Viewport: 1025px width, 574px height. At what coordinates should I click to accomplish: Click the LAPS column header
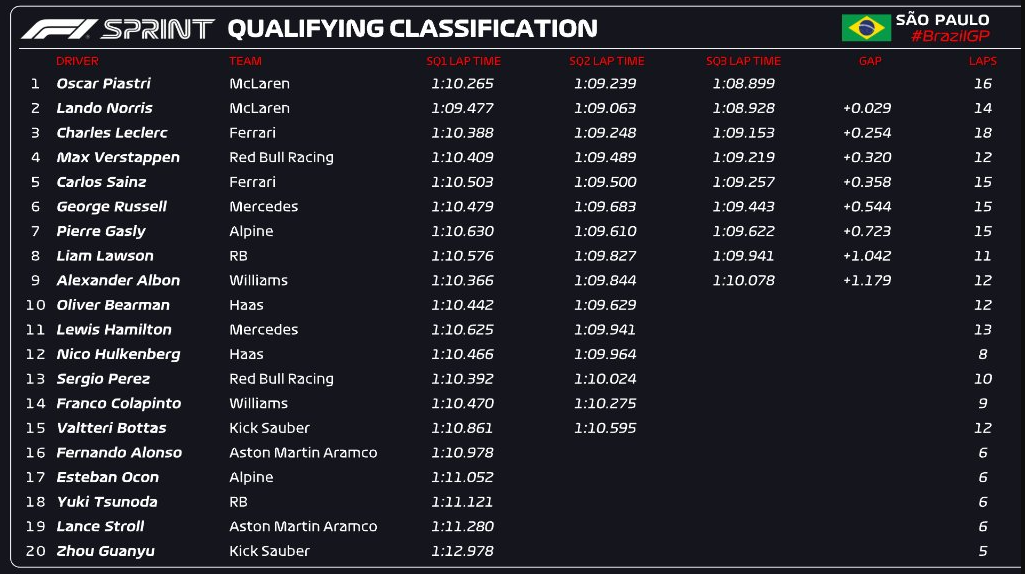(x=983, y=61)
